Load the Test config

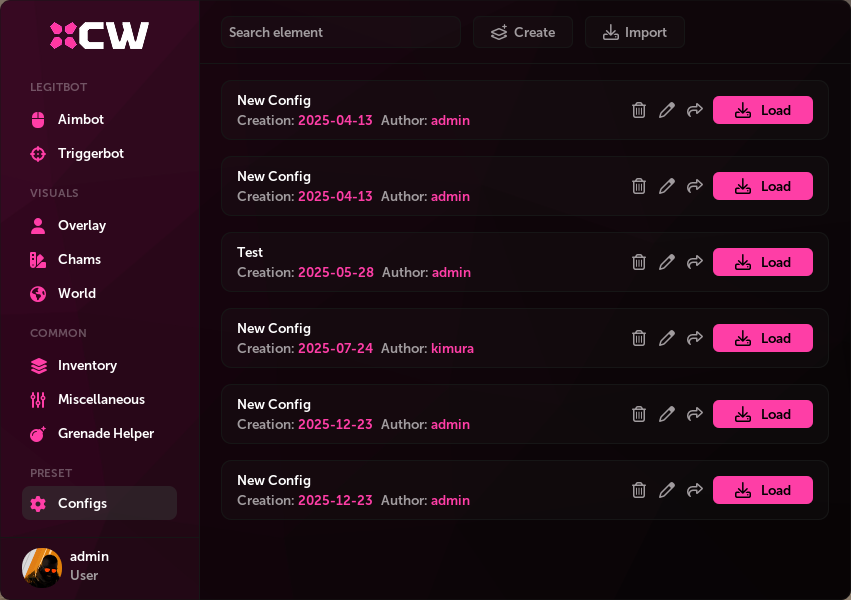point(762,262)
